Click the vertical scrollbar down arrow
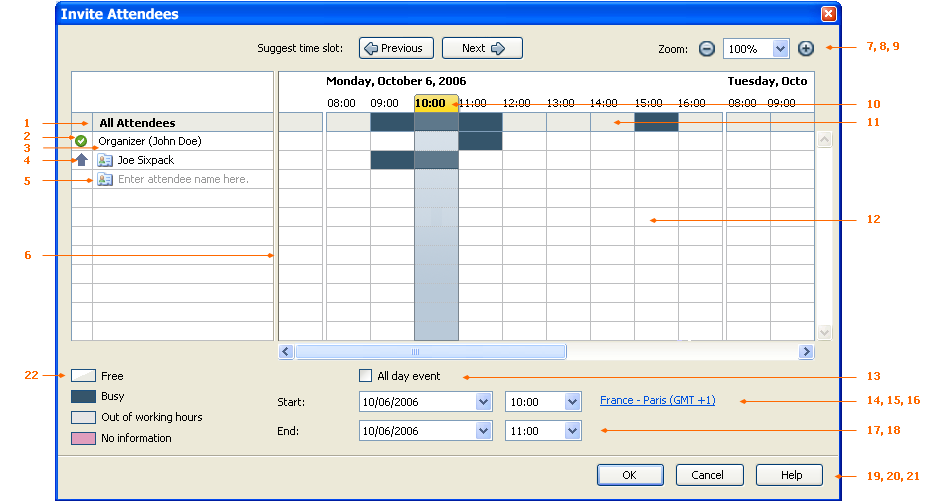 pyautogui.click(x=825, y=332)
